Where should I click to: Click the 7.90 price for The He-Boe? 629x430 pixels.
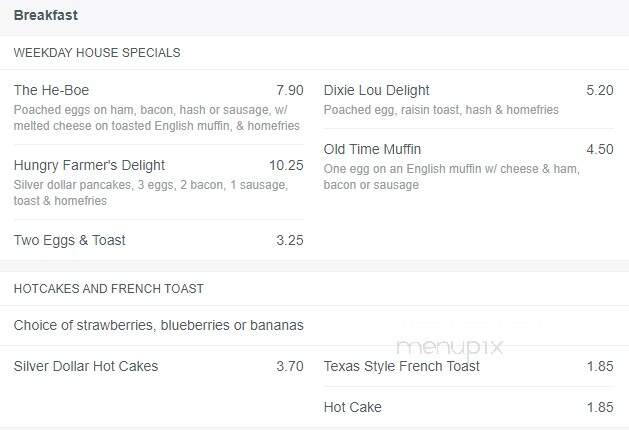[x=290, y=90]
